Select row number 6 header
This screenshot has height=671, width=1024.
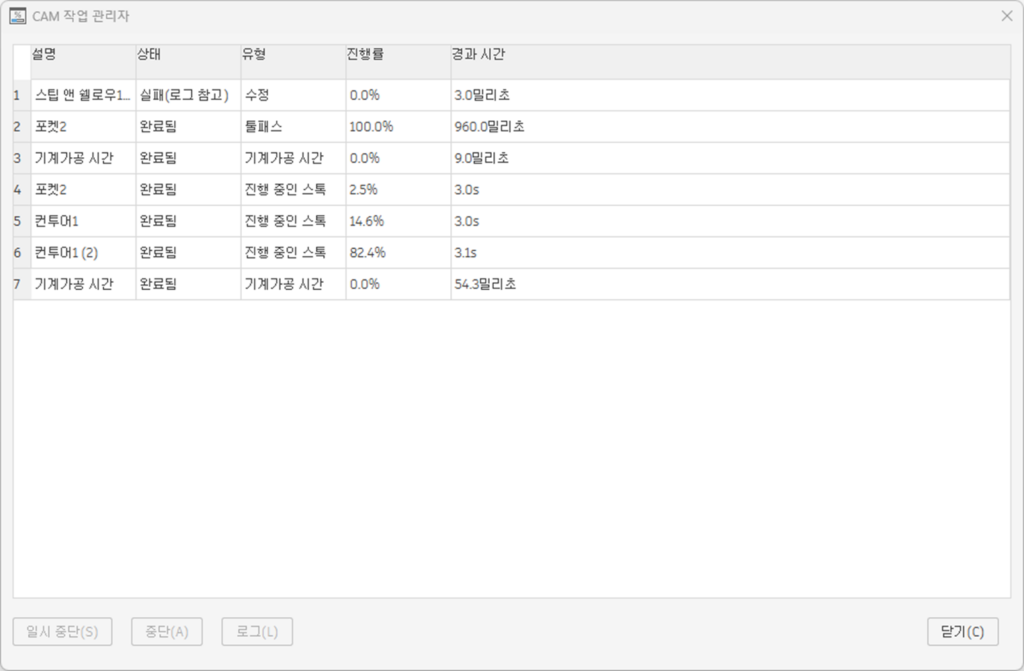coord(22,252)
